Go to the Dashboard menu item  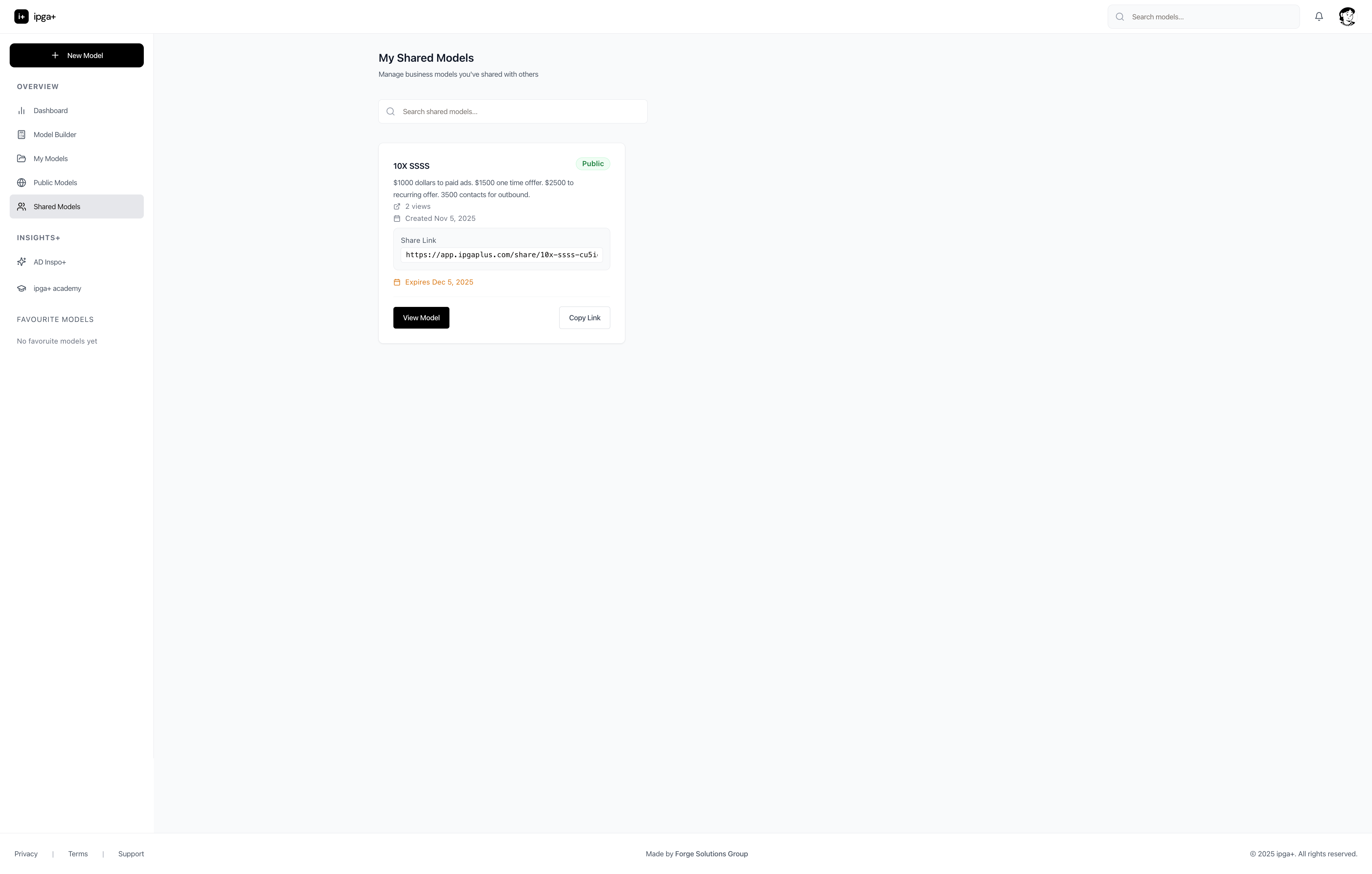51,110
